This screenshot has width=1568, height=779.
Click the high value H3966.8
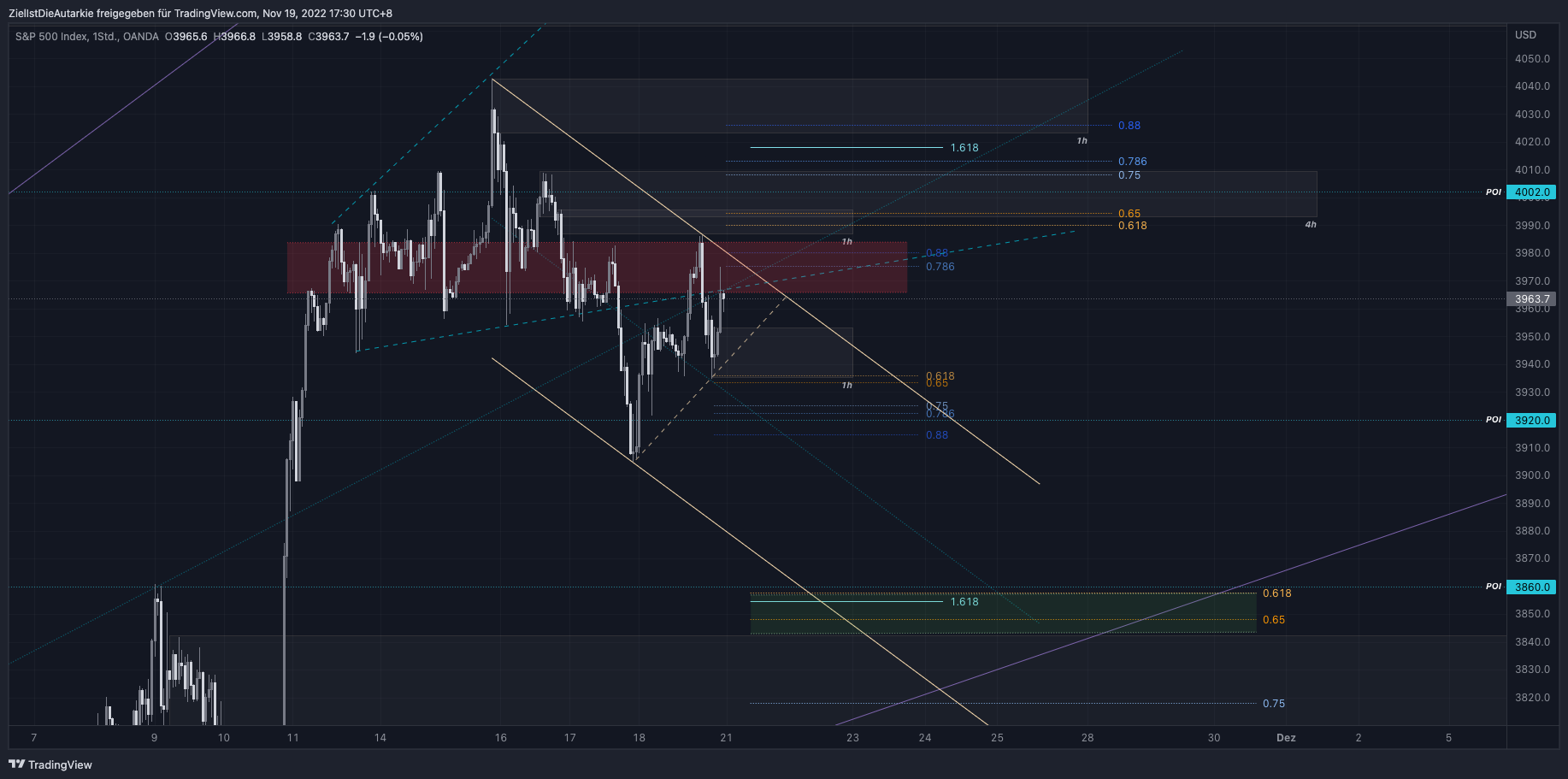pos(234,37)
